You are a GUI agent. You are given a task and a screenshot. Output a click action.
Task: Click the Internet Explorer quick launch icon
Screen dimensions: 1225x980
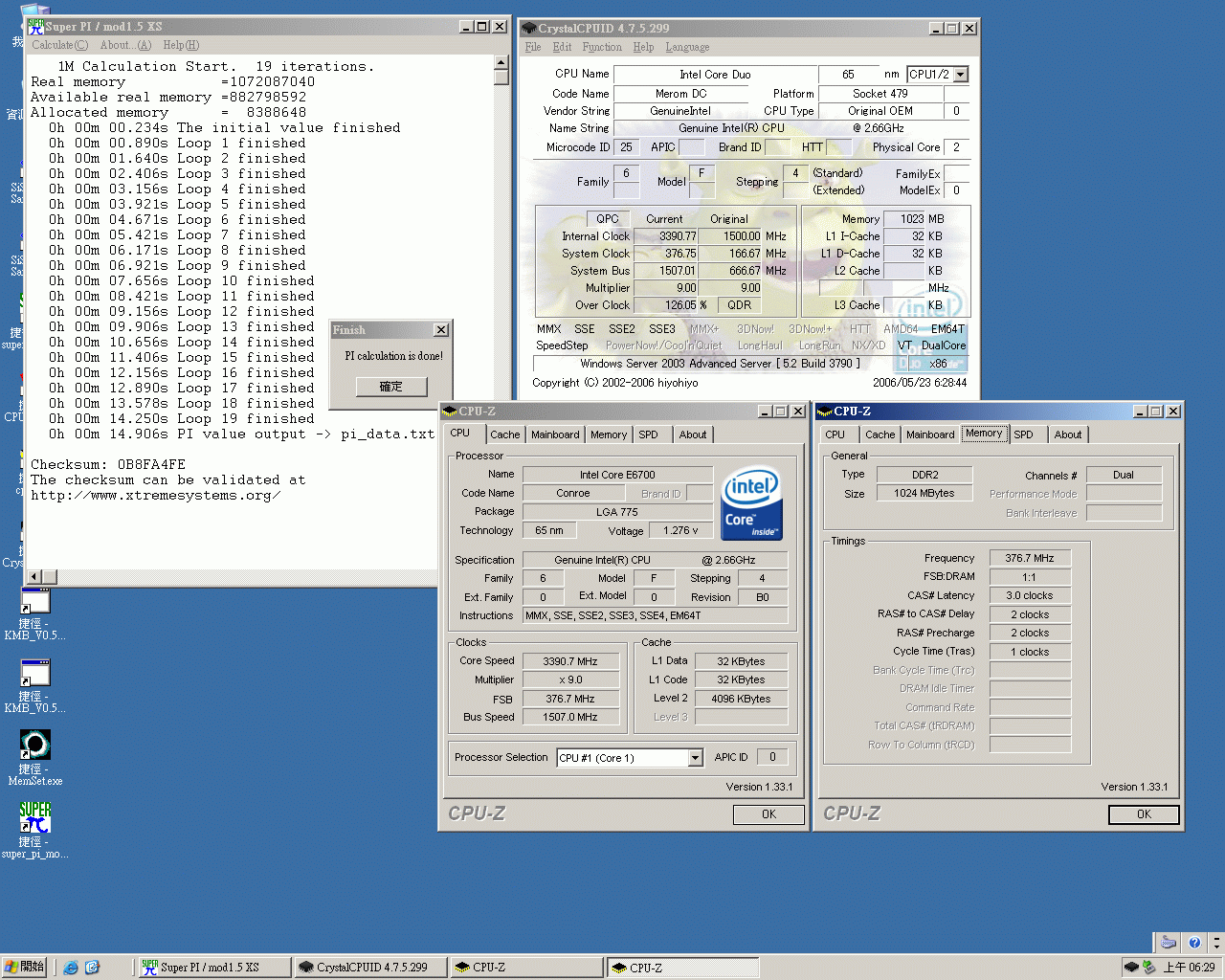(71, 967)
